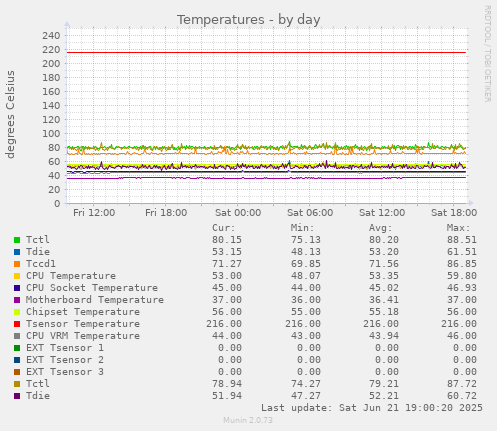Click the dark purple Tdie swatch (51.94 row)
Image resolution: width=497 pixels, height=431 pixels.
point(17,396)
